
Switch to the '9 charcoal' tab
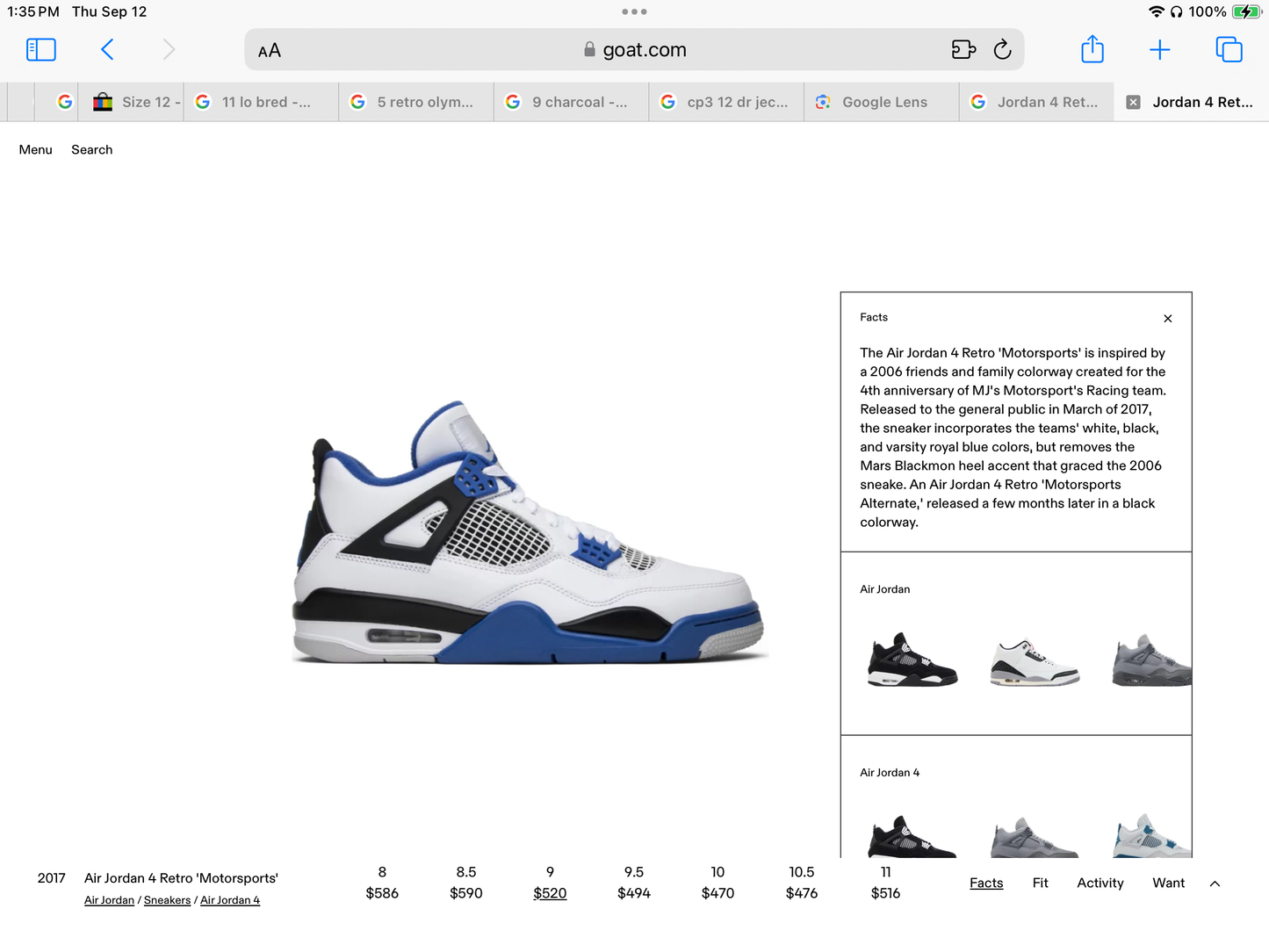coord(572,102)
